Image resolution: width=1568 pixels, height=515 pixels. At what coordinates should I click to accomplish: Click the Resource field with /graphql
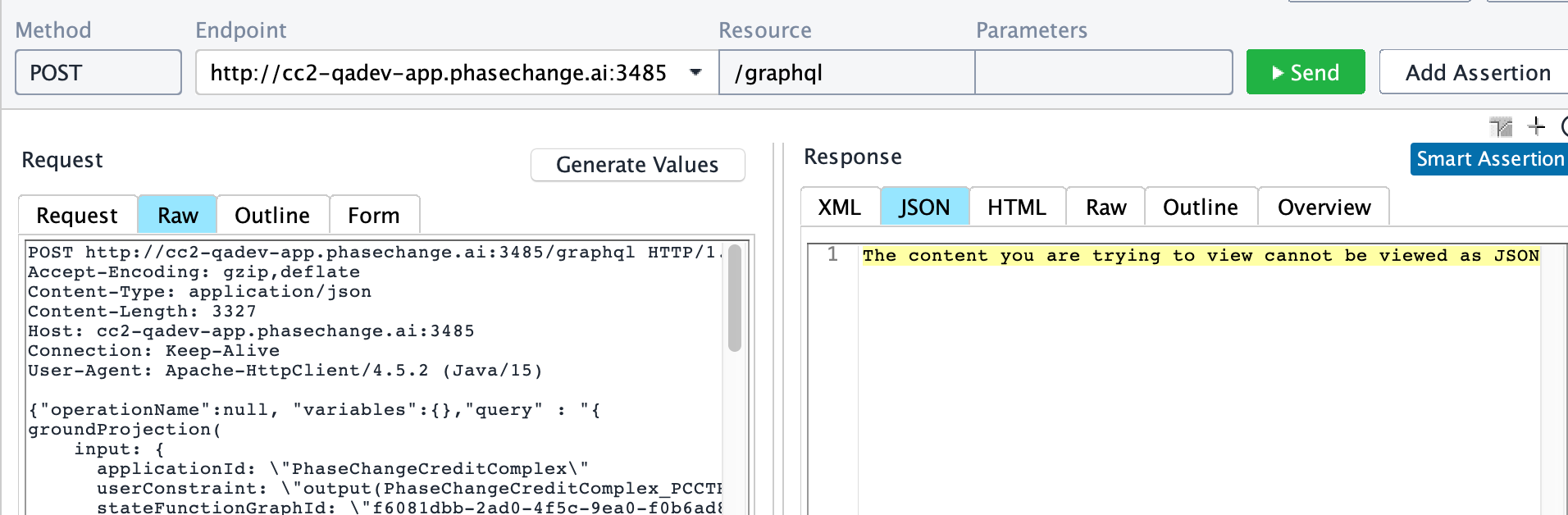(x=846, y=72)
